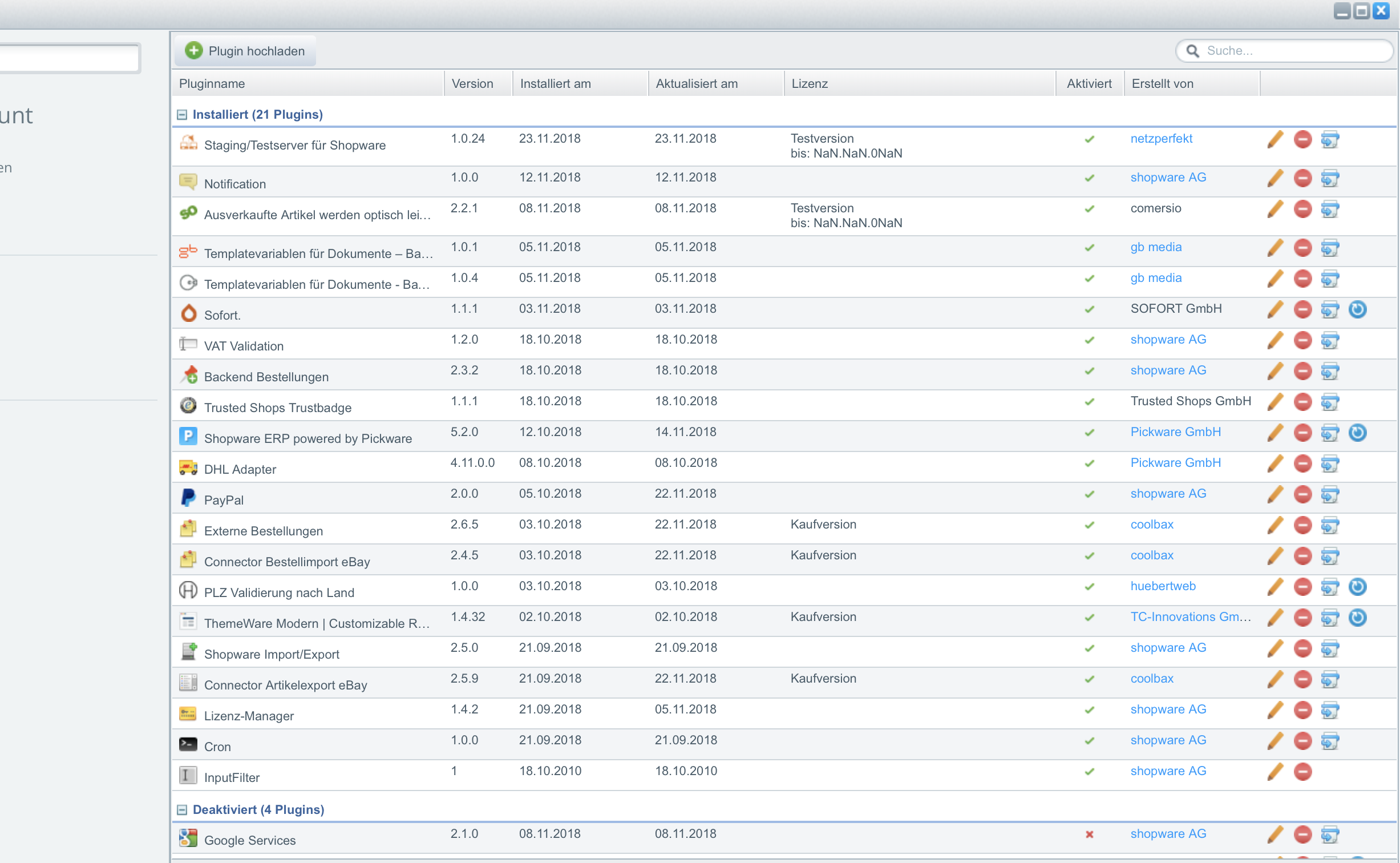
Task: Click the PayPal plugin logo icon
Action: (x=188, y=498)
